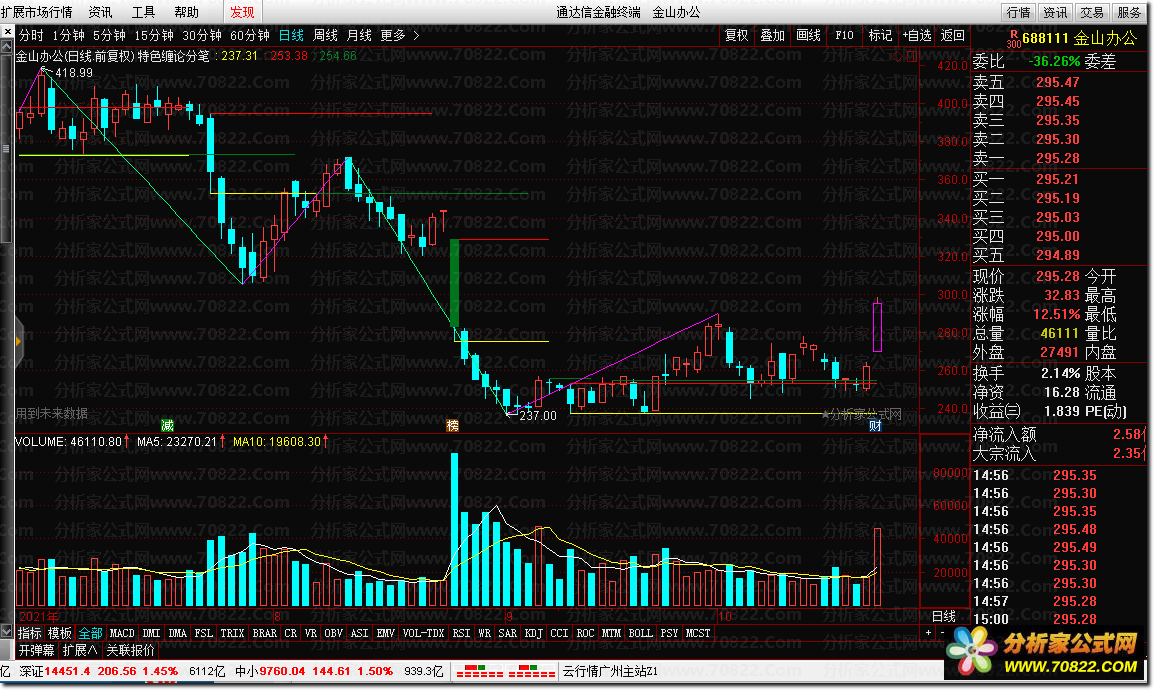
Task: Switch sub-chart to TRIX indicator
Action: 231,633
